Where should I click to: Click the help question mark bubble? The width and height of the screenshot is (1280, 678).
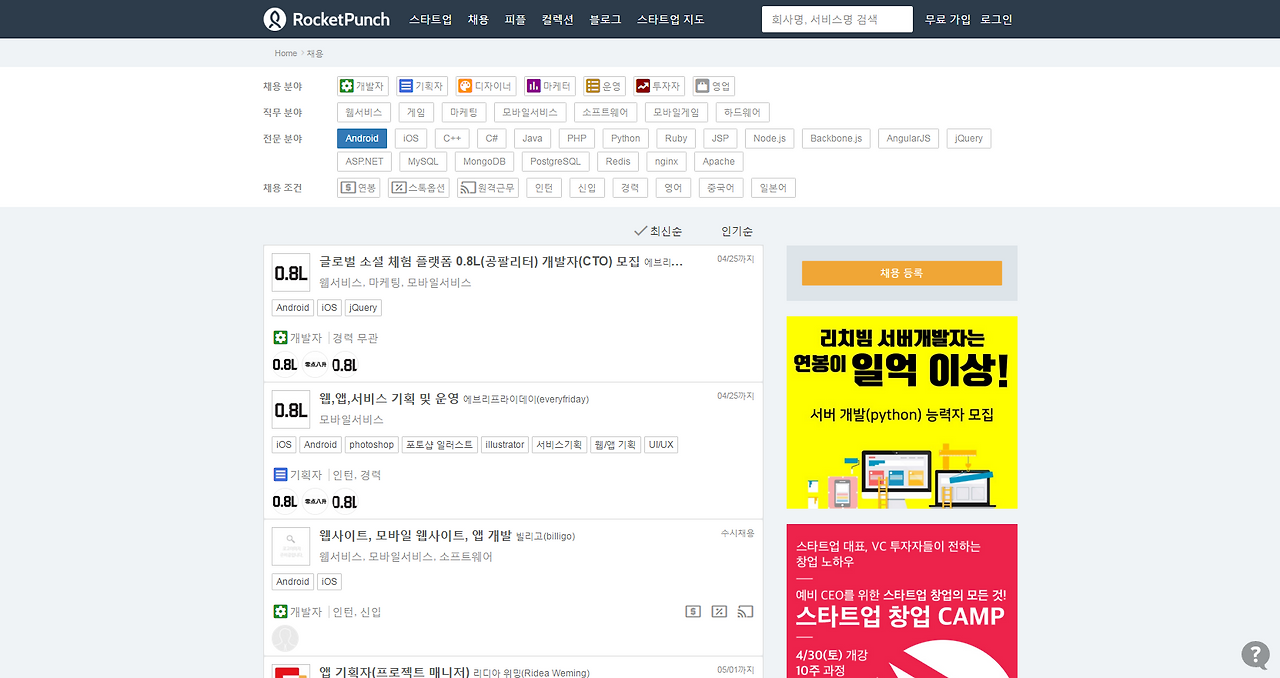1255,655
